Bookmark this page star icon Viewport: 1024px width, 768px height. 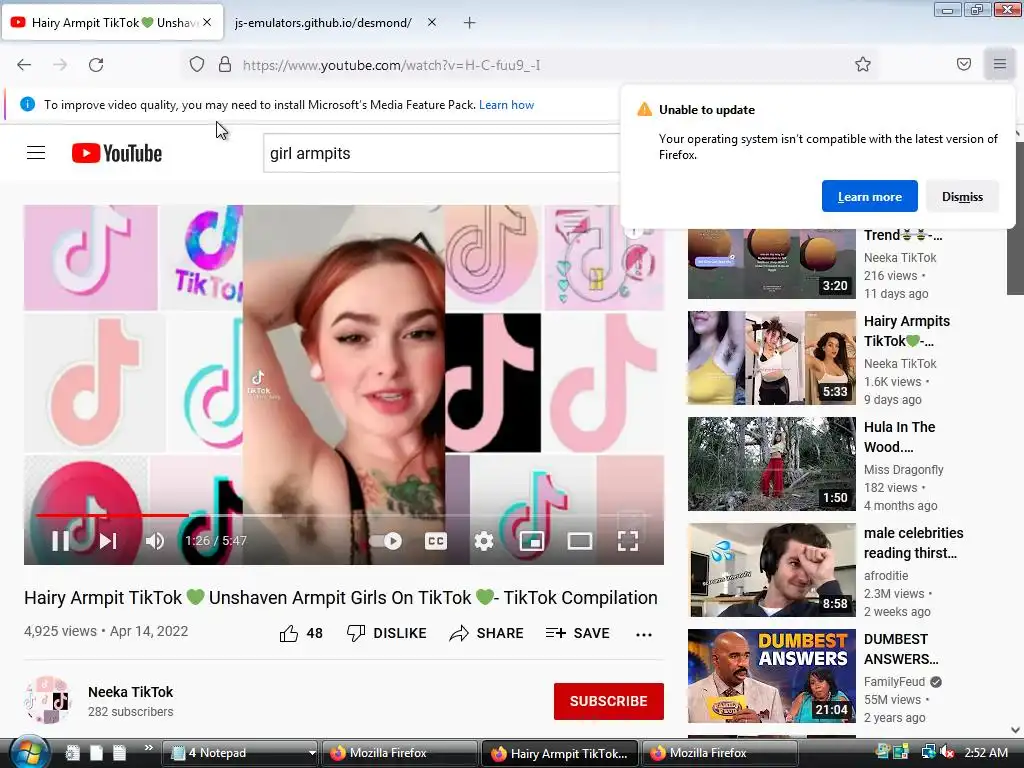[863, 64]
